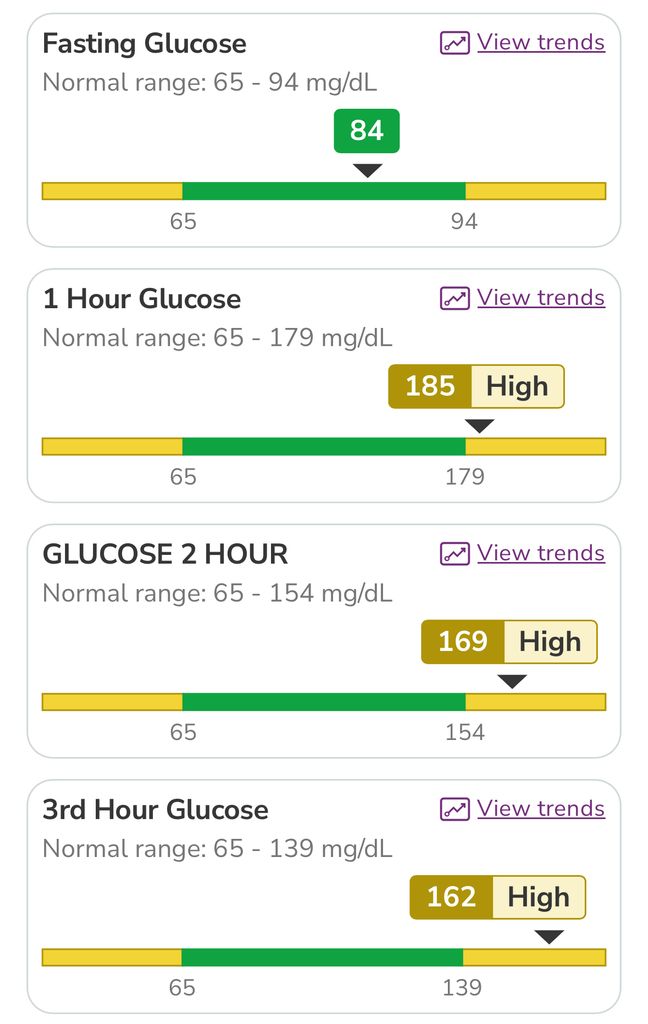
Task: Select the Fasting Glucose card title
Action: tap(143, 43)
